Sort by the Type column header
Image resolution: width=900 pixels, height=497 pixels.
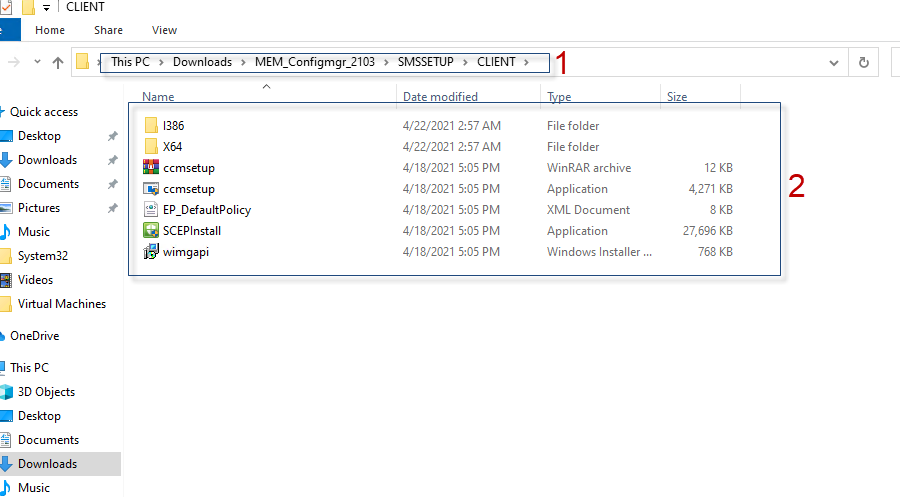[x=559, y=96]
